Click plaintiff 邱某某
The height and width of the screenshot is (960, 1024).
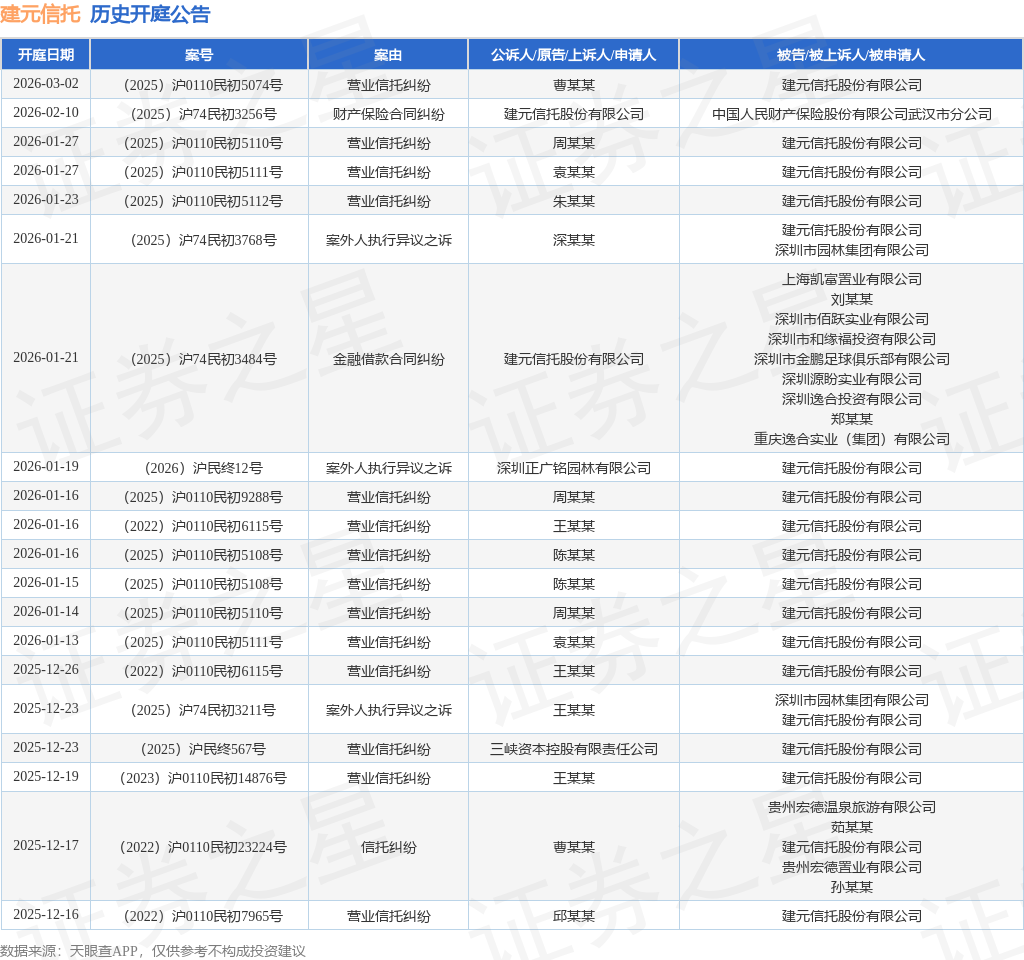tap(574, 916)
